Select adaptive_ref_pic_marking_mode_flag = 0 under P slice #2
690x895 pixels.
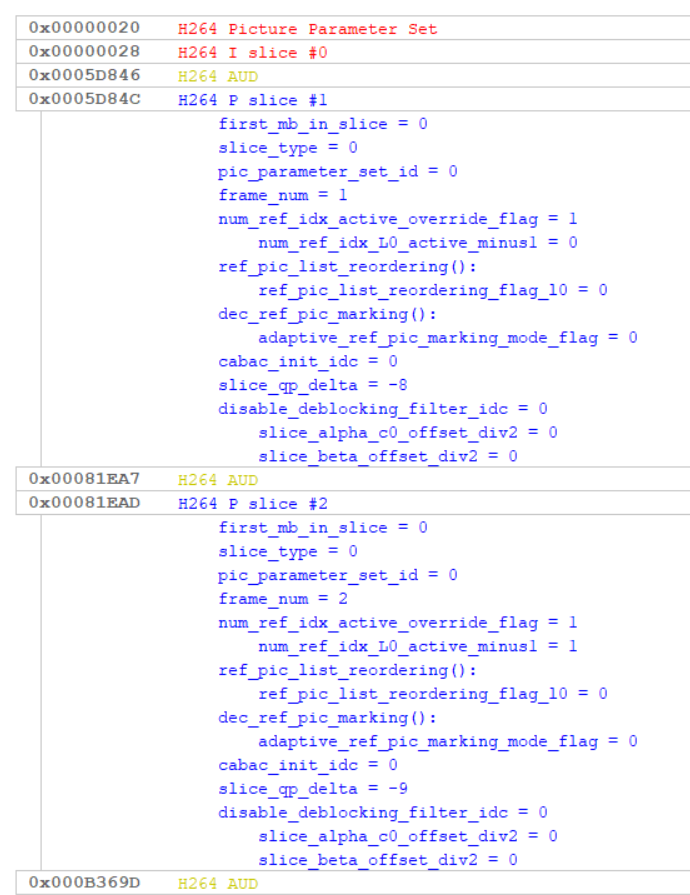pos(448,741)
